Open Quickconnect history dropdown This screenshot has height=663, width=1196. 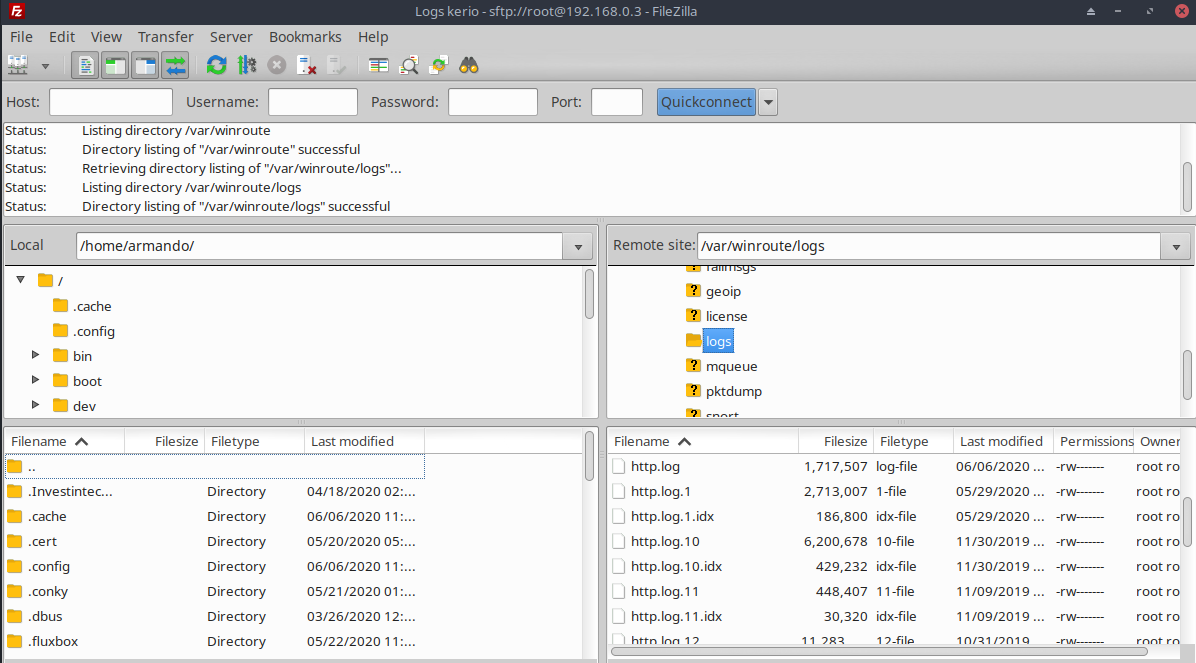click(x=768, y=102)
